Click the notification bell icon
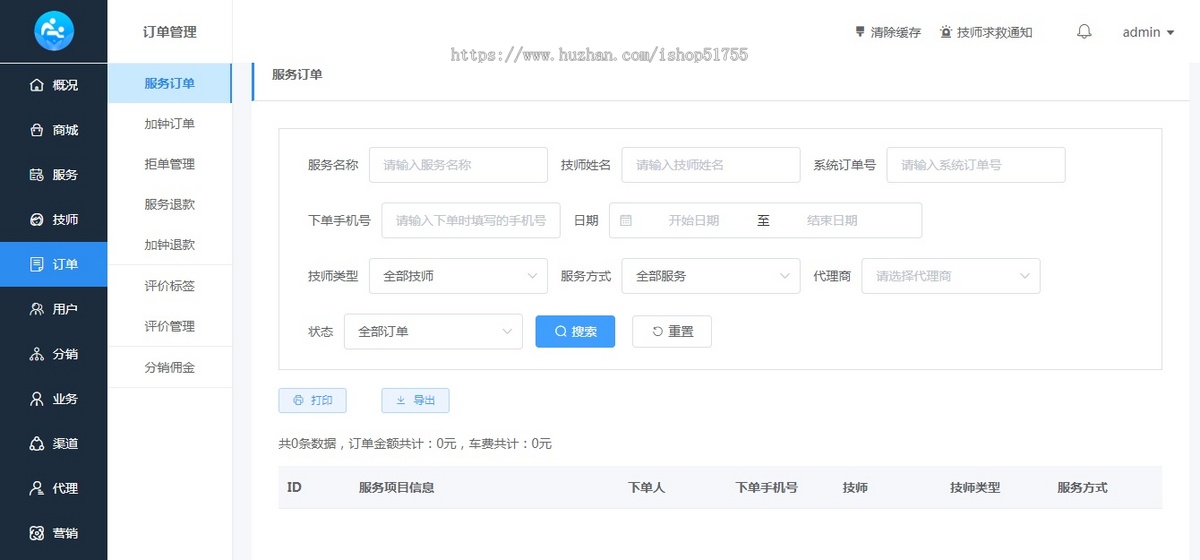This screenshot has height=560, width=1200. [x=1084, y=32]
